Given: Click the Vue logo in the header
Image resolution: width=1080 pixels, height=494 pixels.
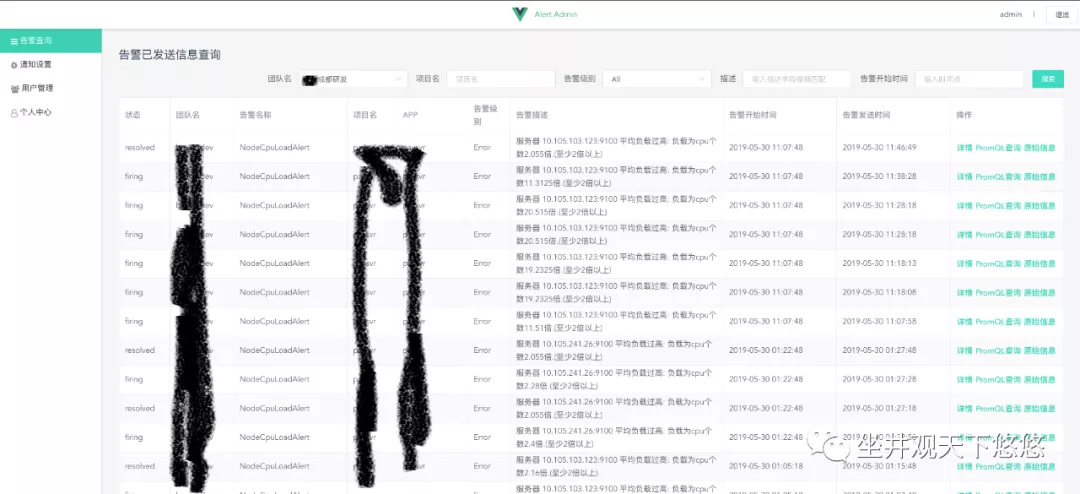Looking at the screenshot, I should [519, 14].
